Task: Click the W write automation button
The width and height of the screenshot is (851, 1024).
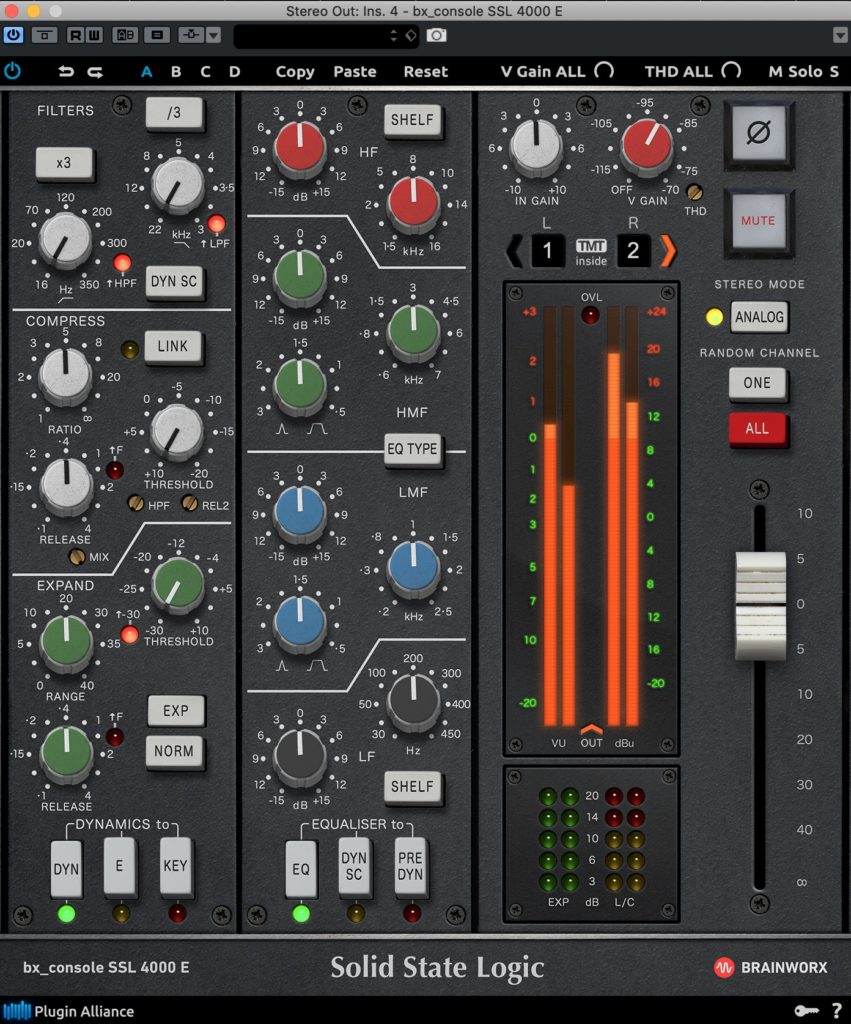Action: coord(94,35)
